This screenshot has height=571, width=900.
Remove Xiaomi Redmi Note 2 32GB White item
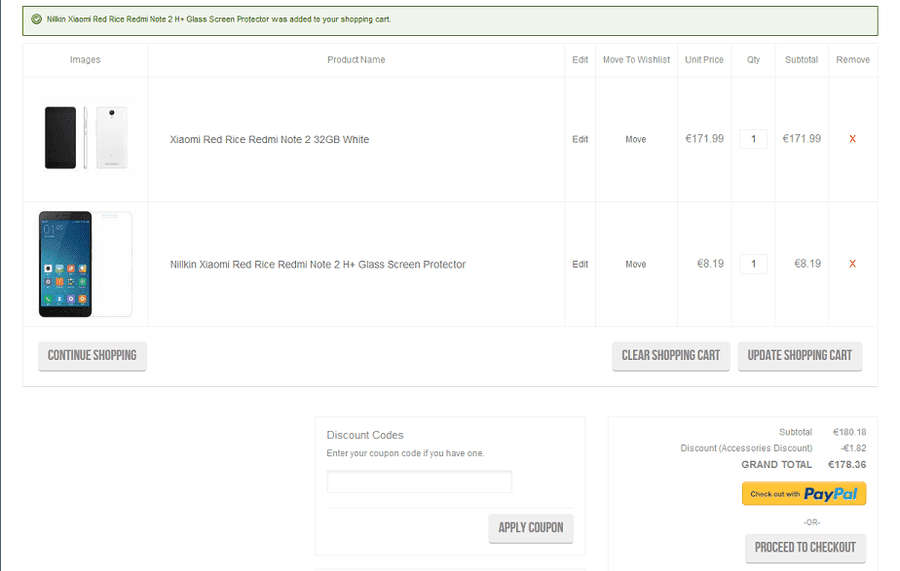(852, 139)
